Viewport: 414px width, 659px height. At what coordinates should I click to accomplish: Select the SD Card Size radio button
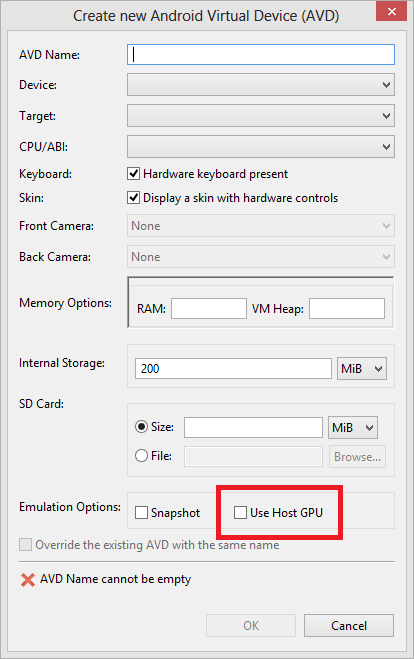[x=141, y=427]
